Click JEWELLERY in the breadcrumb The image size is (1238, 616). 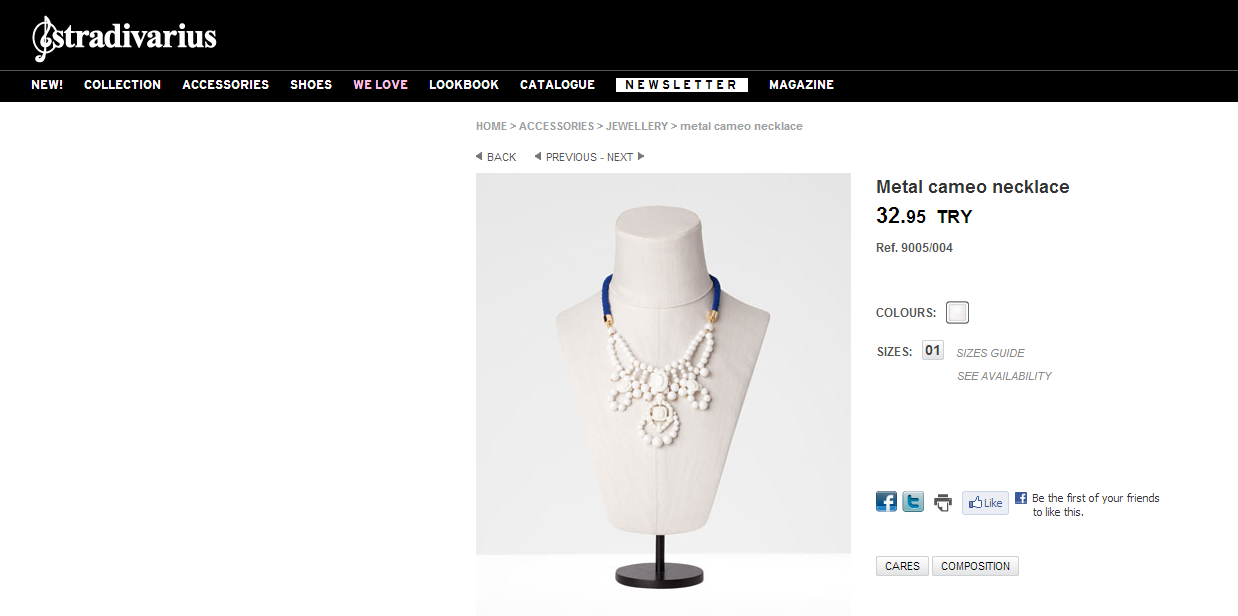click(x=637, y=126)
